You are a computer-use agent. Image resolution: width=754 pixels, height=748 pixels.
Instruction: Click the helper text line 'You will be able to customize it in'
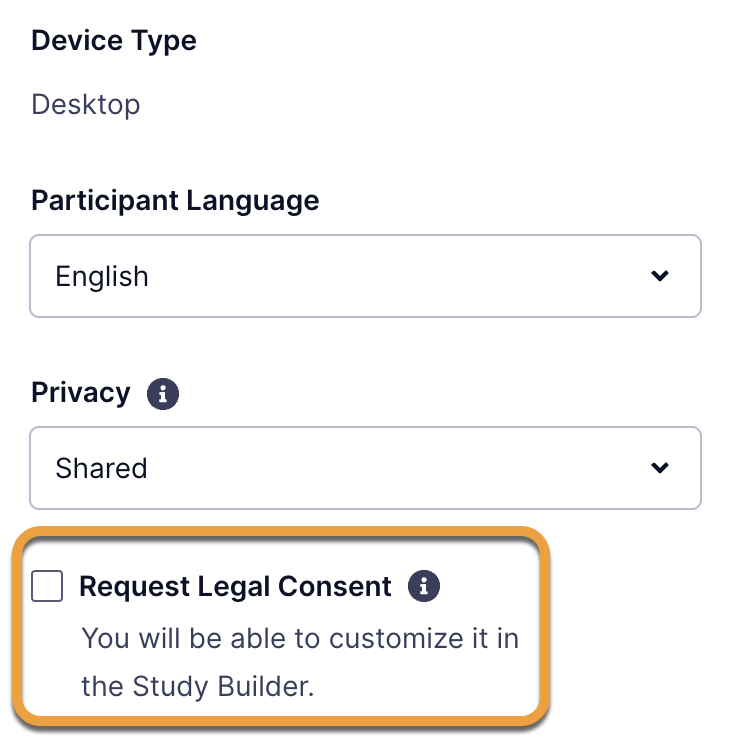[x=300, y=639]
